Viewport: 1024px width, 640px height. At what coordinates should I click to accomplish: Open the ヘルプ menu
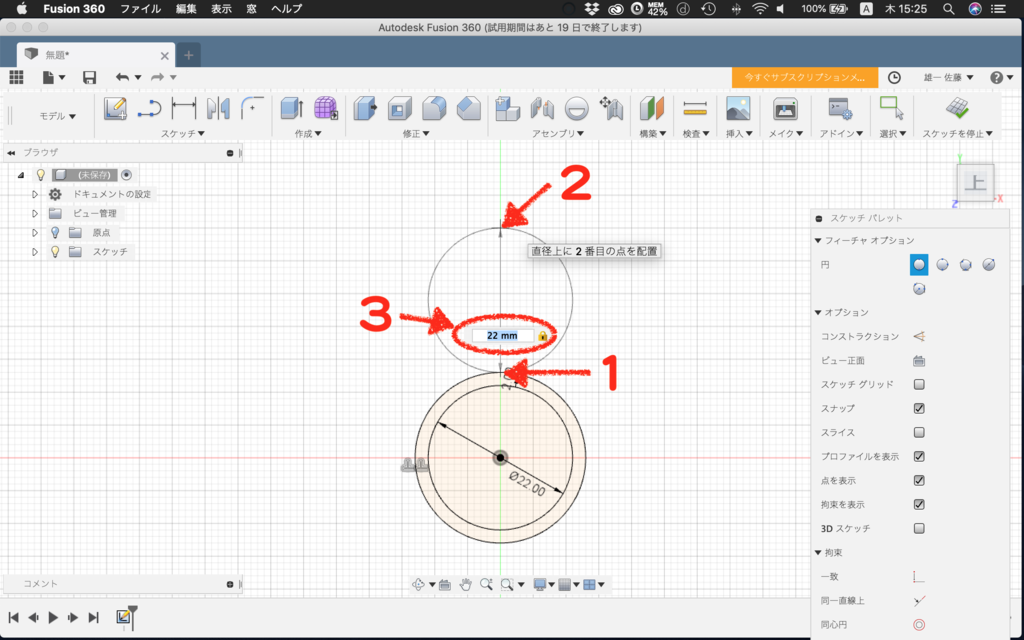point(287,8)
